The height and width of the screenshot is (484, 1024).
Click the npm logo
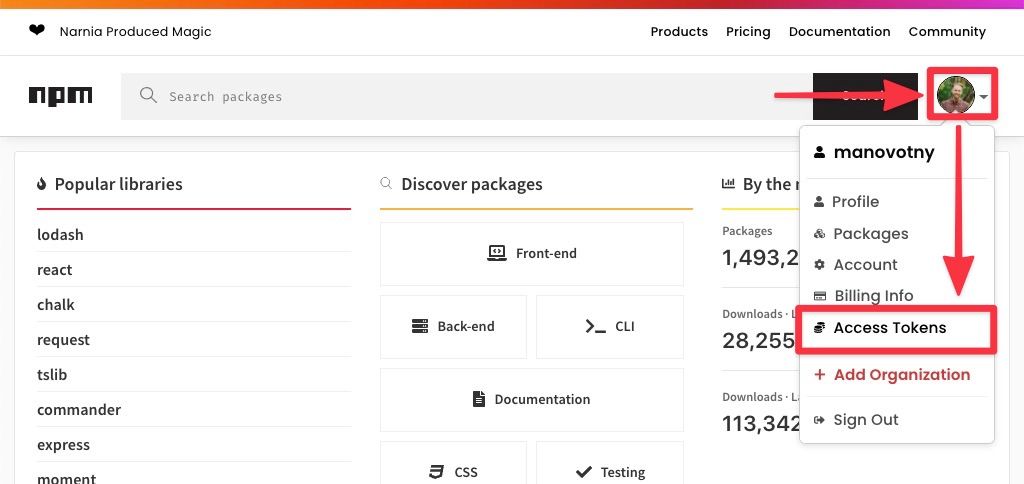point(61,96)
